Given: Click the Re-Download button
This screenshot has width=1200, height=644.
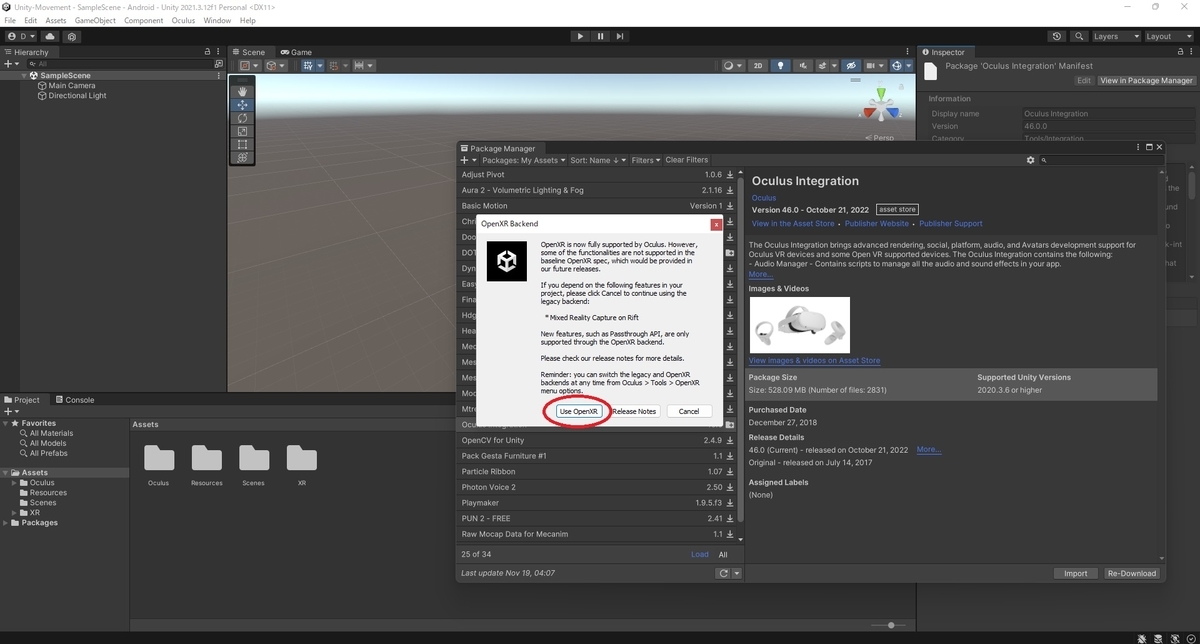Looking at the screenshot, I should coord(1132,573).
